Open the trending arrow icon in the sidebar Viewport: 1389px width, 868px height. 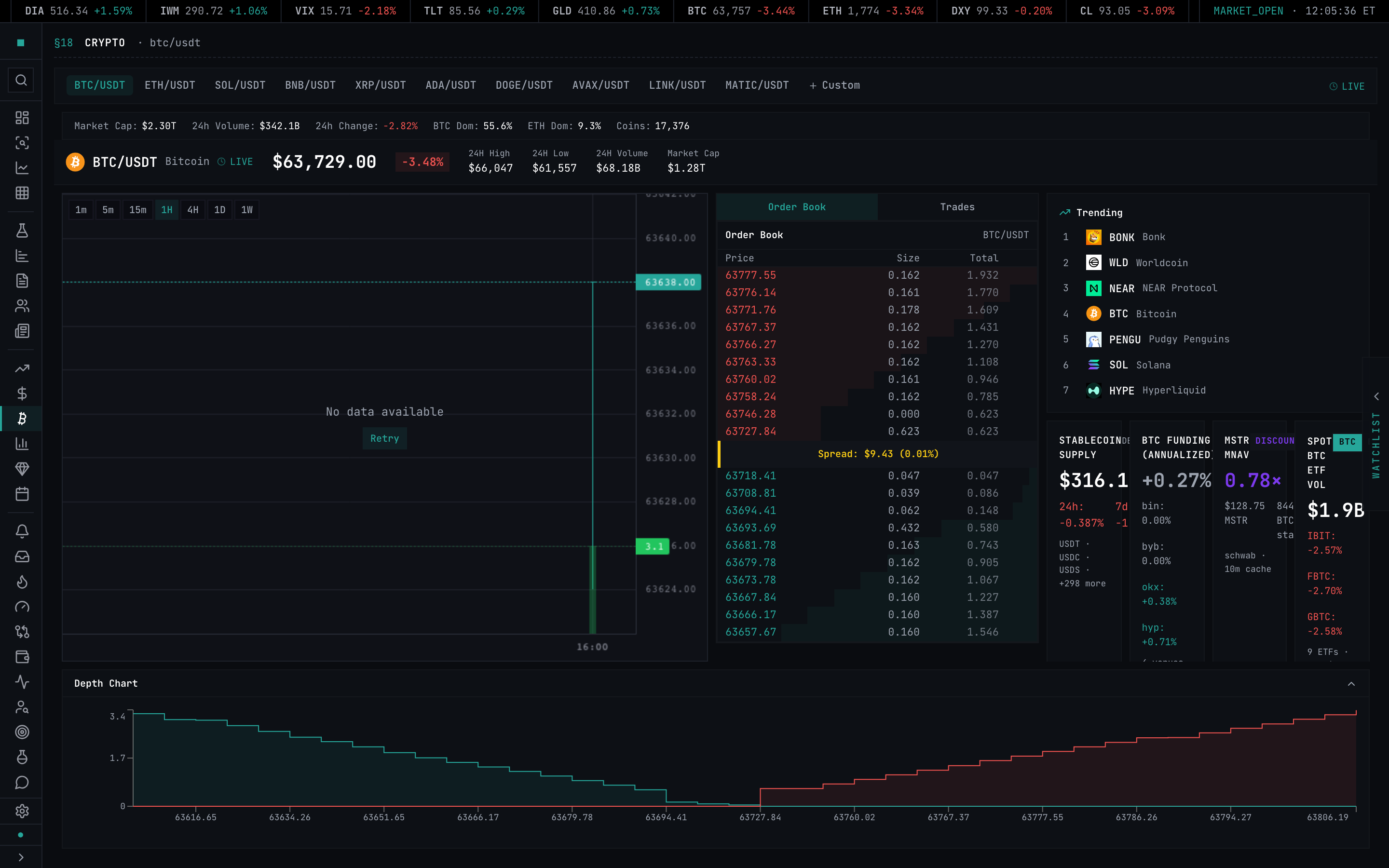22,368
